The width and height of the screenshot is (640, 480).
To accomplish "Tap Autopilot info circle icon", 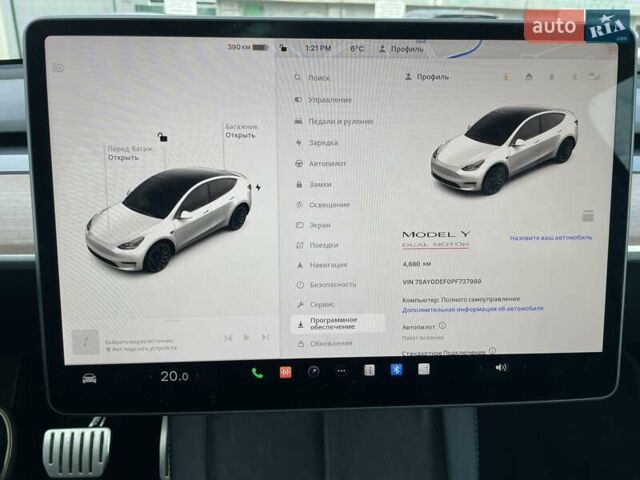I will [x=442, y=325].
